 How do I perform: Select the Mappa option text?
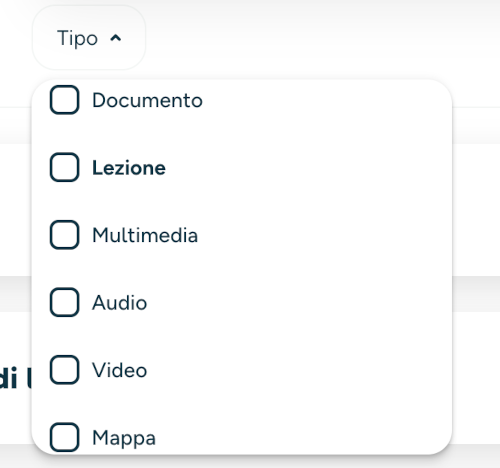coord(124,438)
